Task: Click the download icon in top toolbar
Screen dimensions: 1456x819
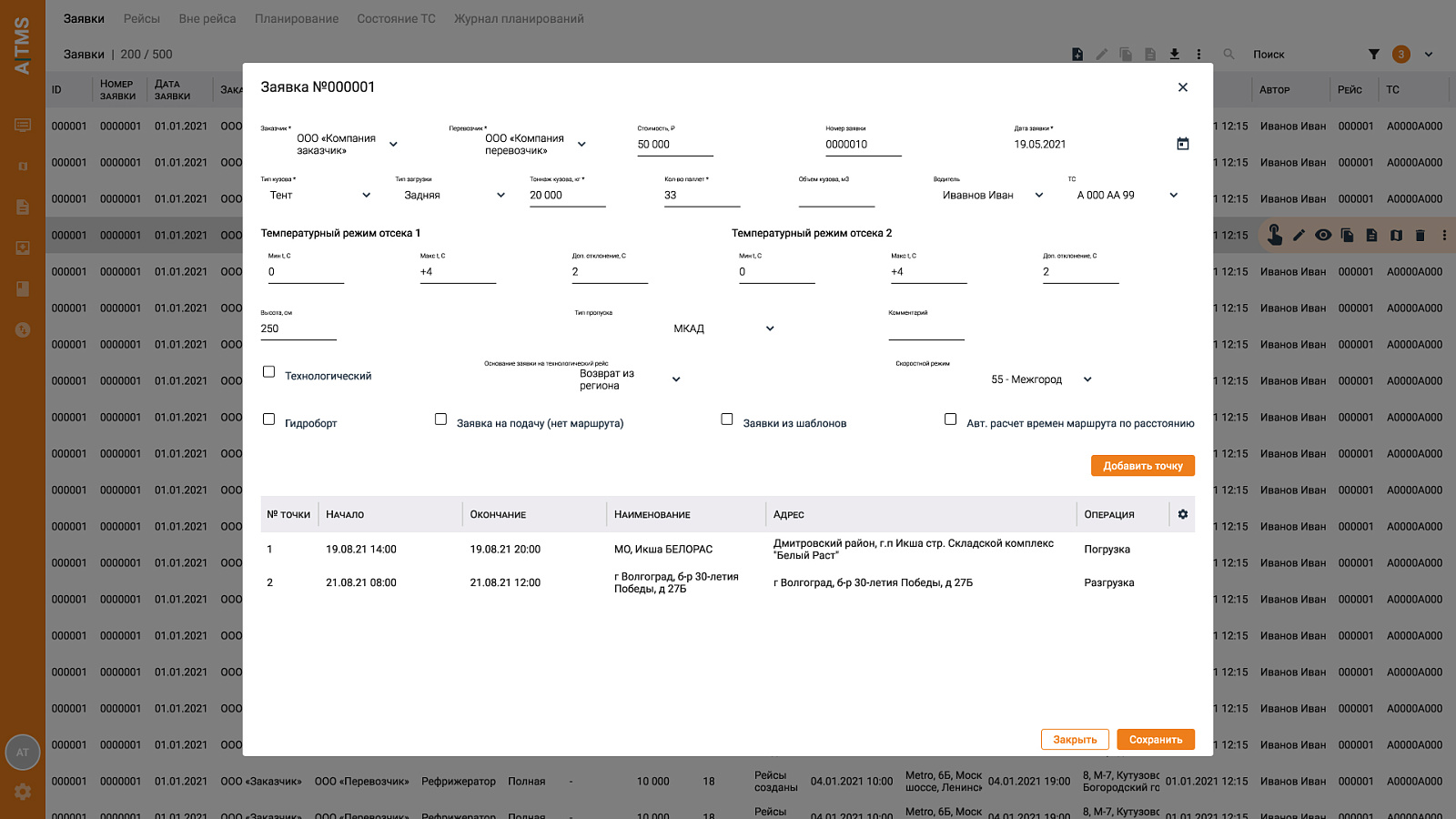Action: click(x=1175, y=55)
